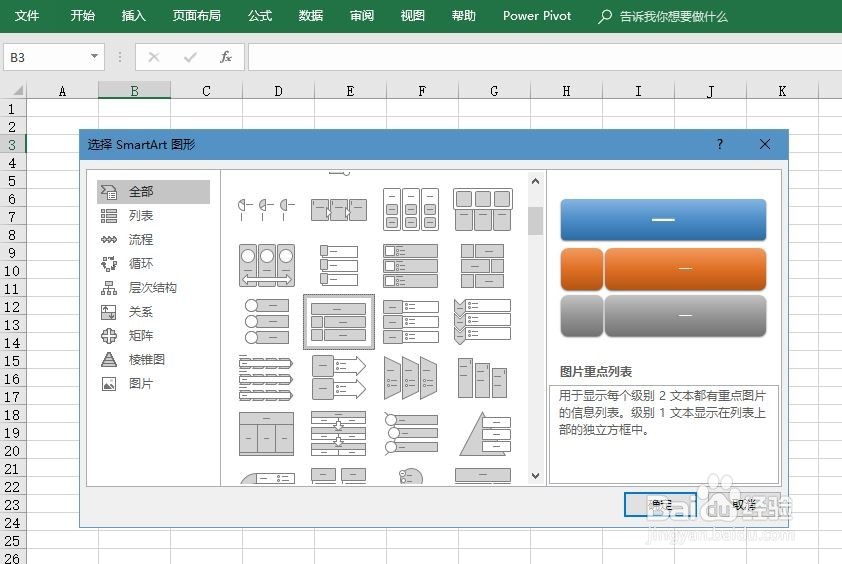
Task: Select row 25 header
Action: point(13,540)
